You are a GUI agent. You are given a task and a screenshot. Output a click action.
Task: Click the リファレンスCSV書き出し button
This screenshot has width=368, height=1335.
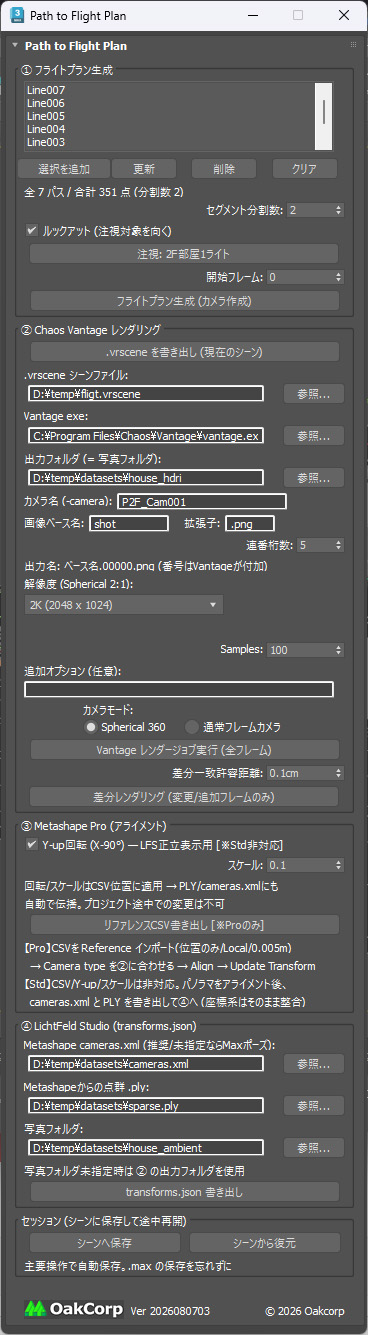pyautogui.click(x=185, y=924)
